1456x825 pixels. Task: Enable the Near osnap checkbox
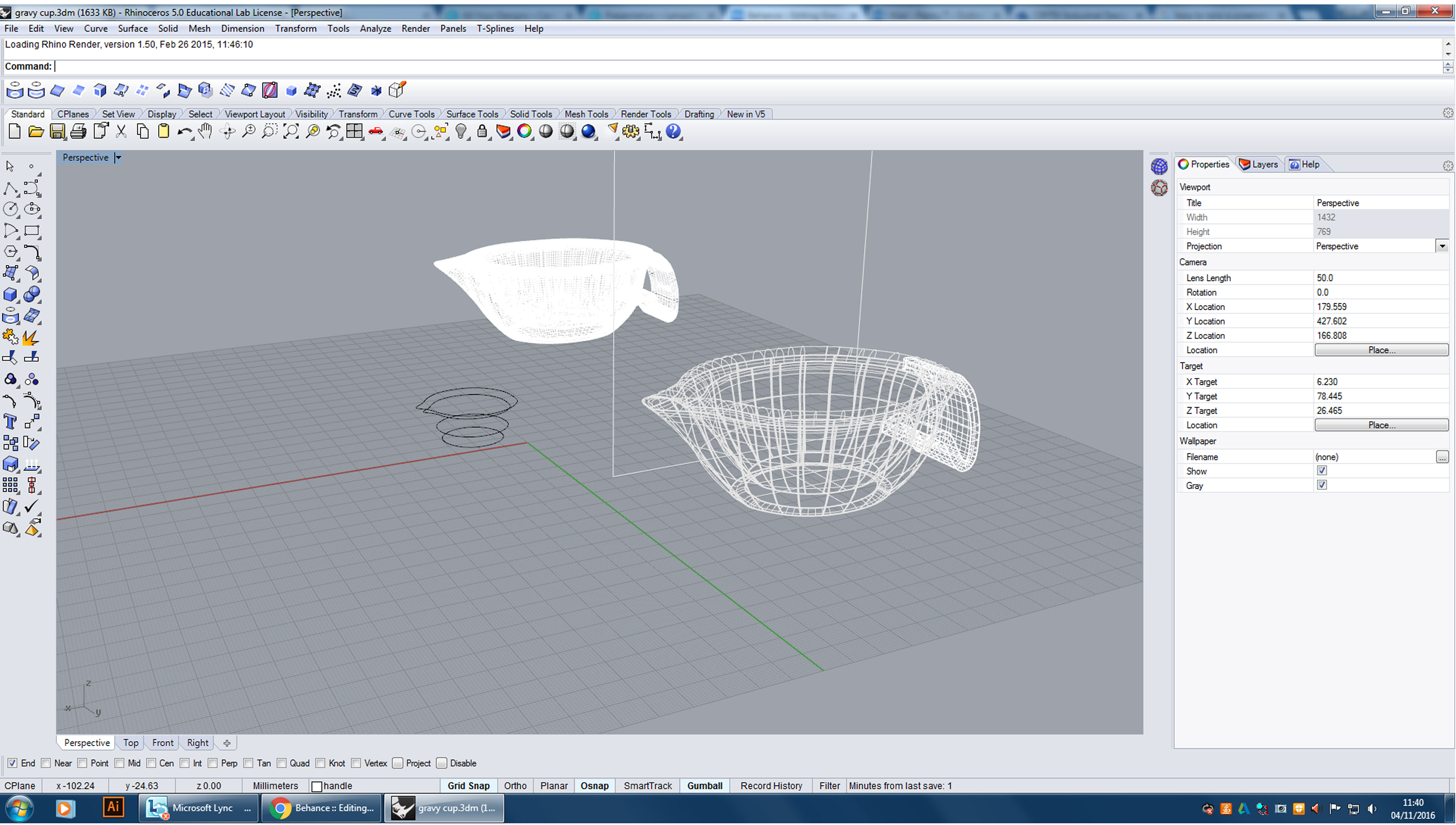coord(46,763)
